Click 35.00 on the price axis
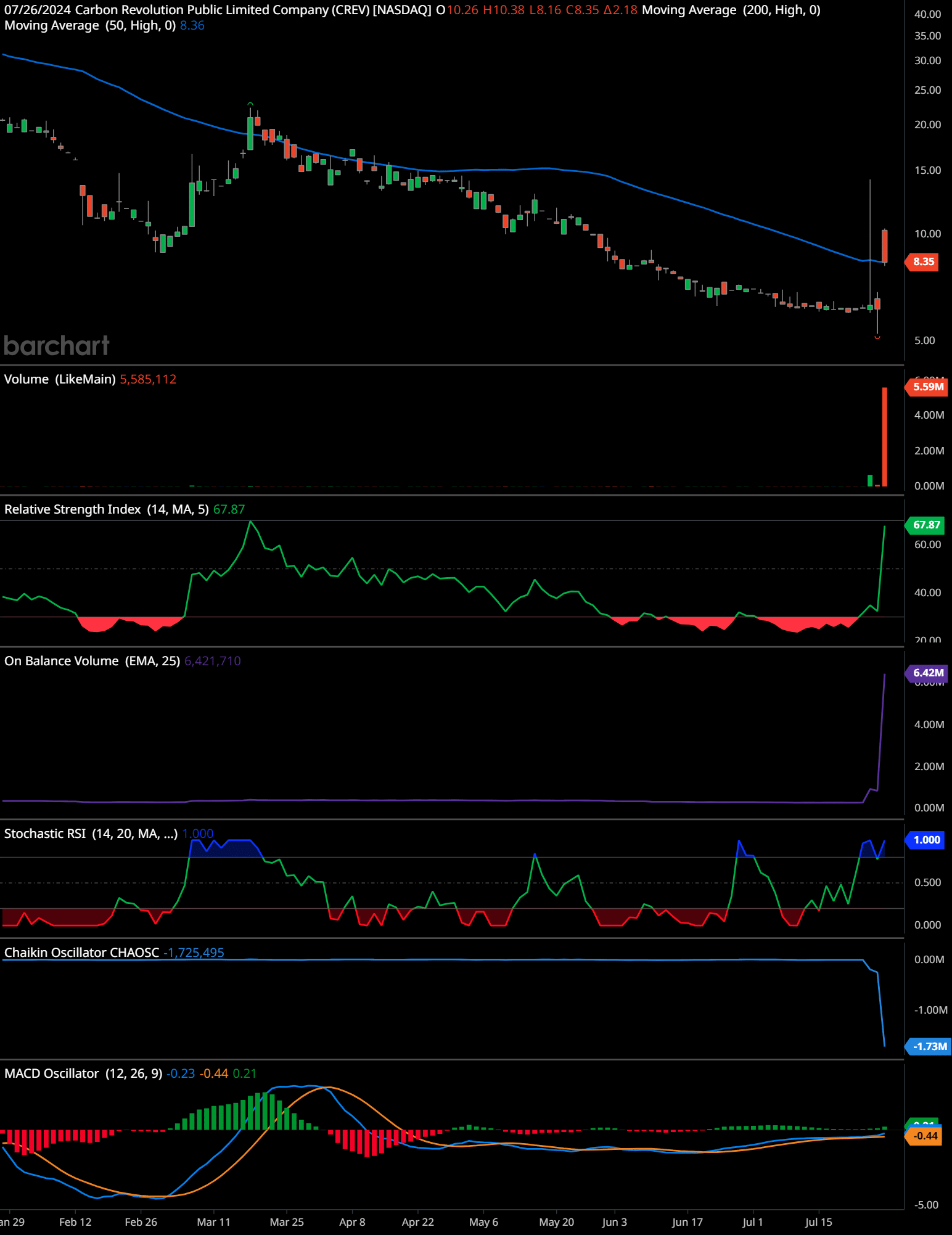Screen dimensions: 952x1235 coord(927,36)
